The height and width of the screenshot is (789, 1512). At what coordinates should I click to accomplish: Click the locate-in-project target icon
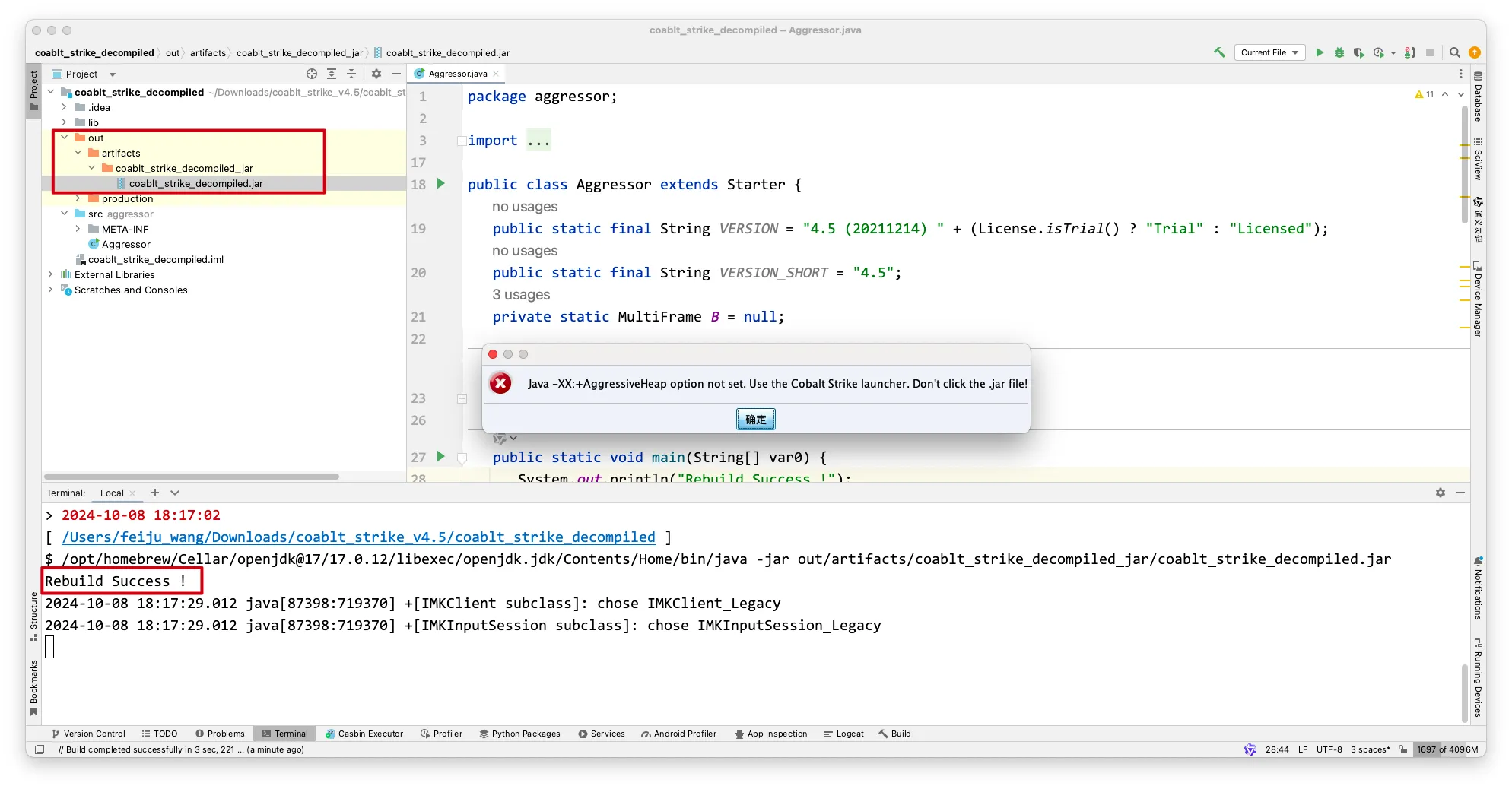click(x=312, y=74)
